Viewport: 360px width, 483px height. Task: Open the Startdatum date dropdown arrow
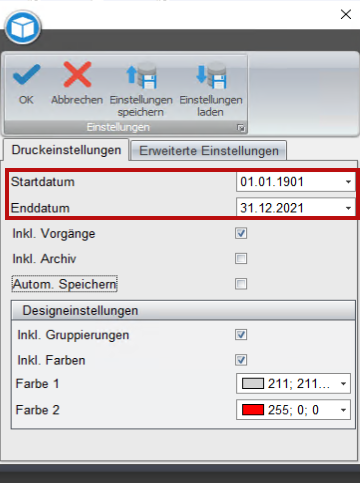click(x=348, y=182)
